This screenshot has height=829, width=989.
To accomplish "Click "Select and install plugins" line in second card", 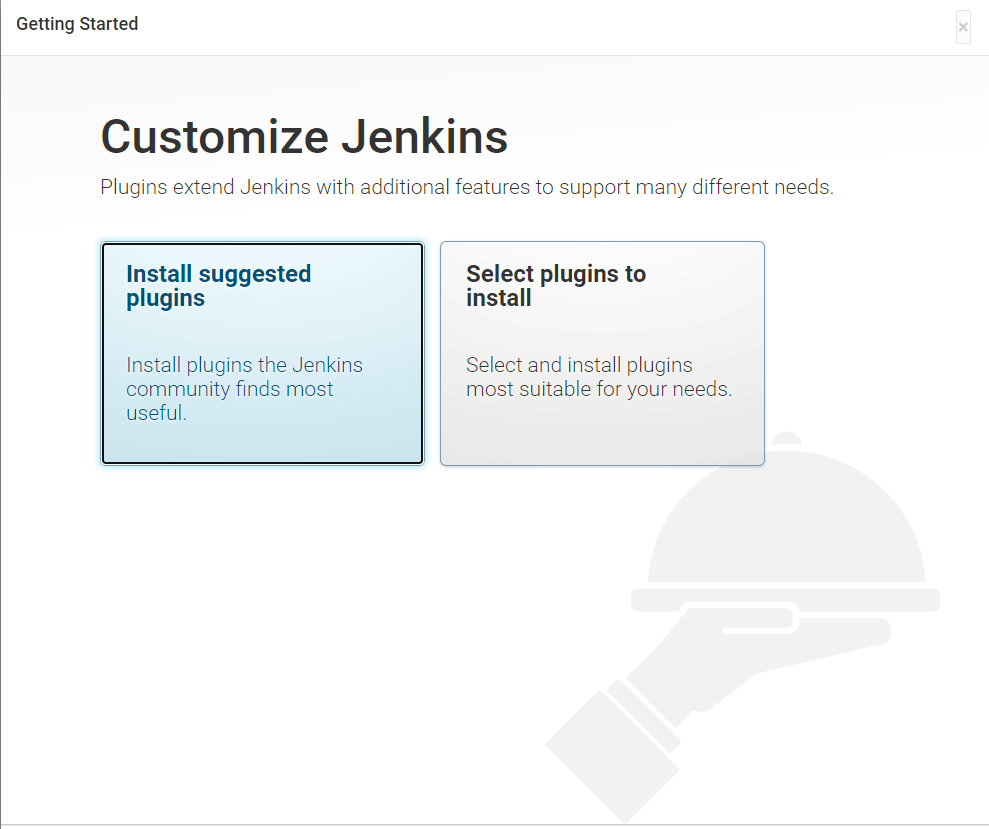I will (x=579, y=365).
